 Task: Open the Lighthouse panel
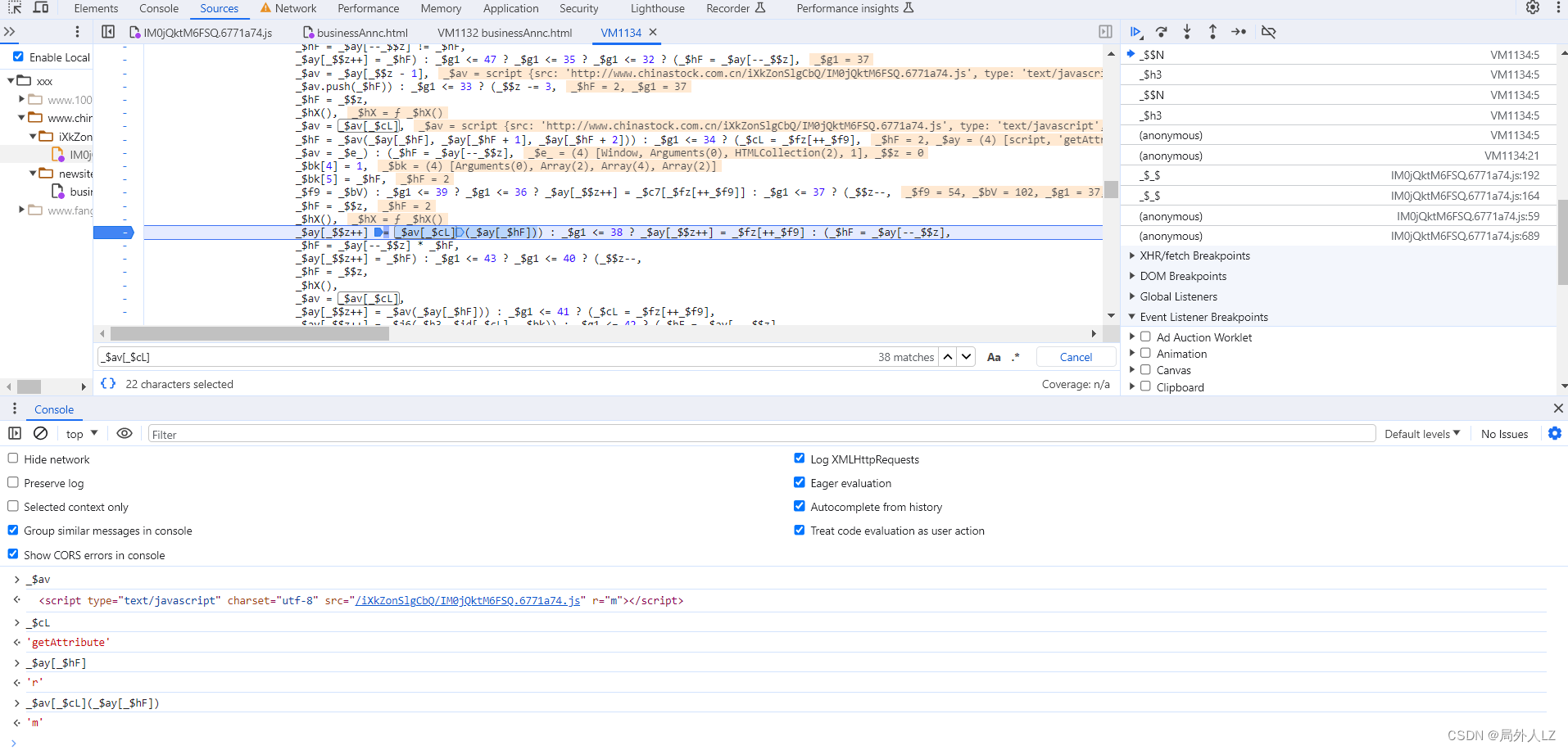[658, 8]
